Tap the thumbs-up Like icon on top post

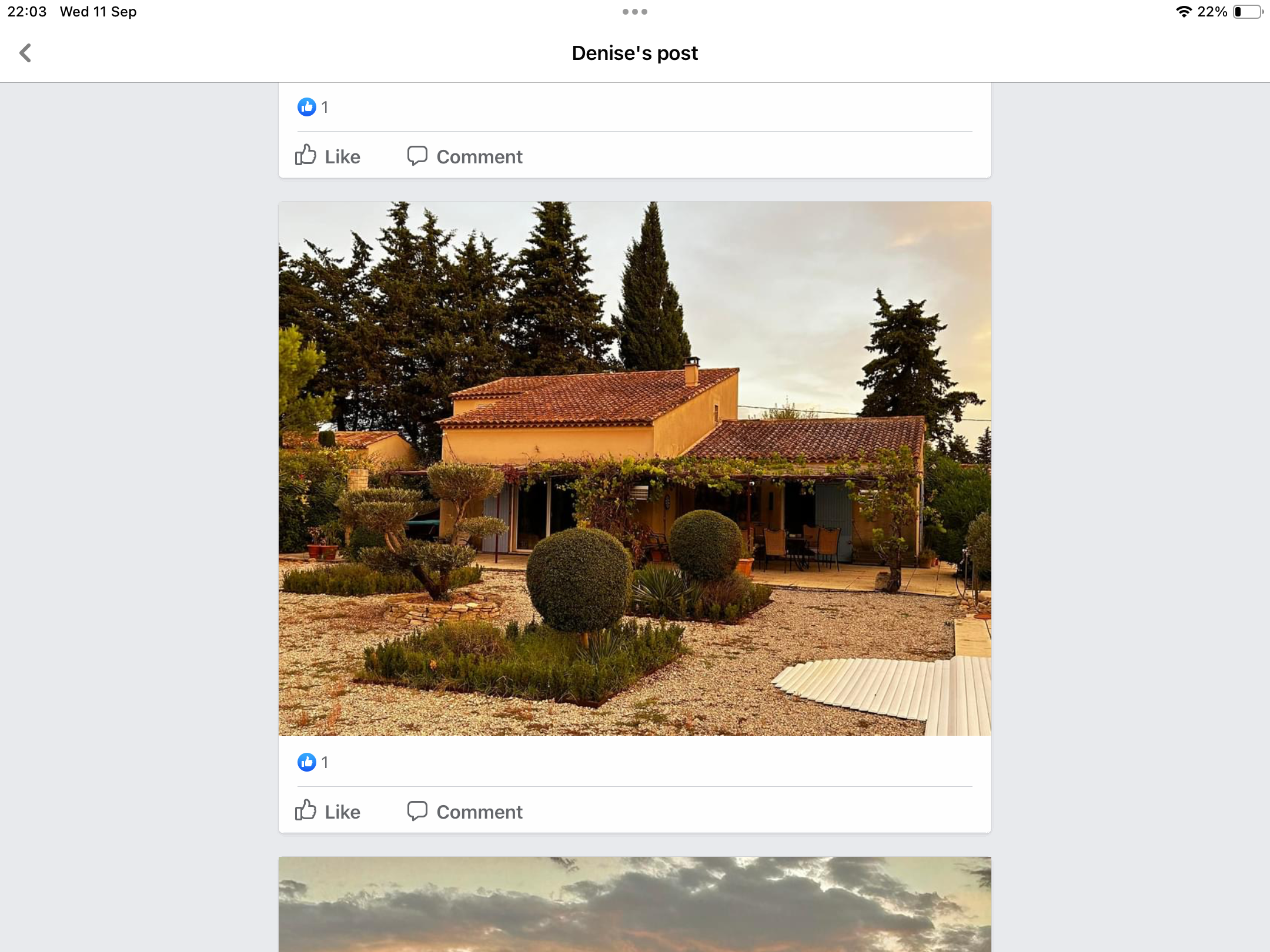coord(306,155)
